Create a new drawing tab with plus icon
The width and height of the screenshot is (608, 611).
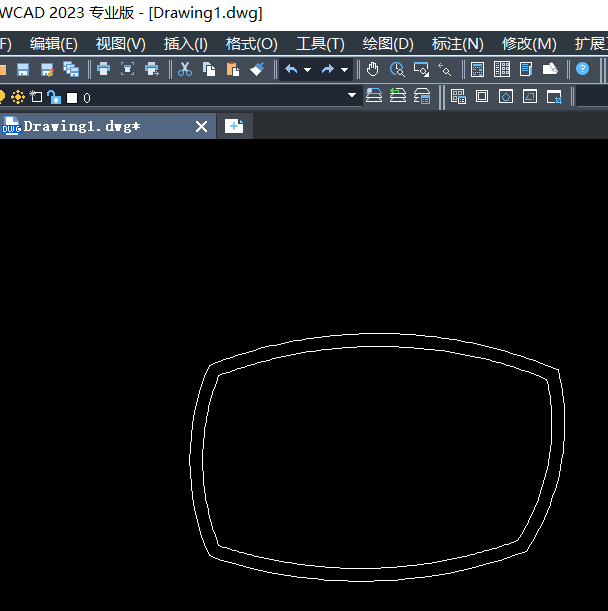(x=234, y=126)
